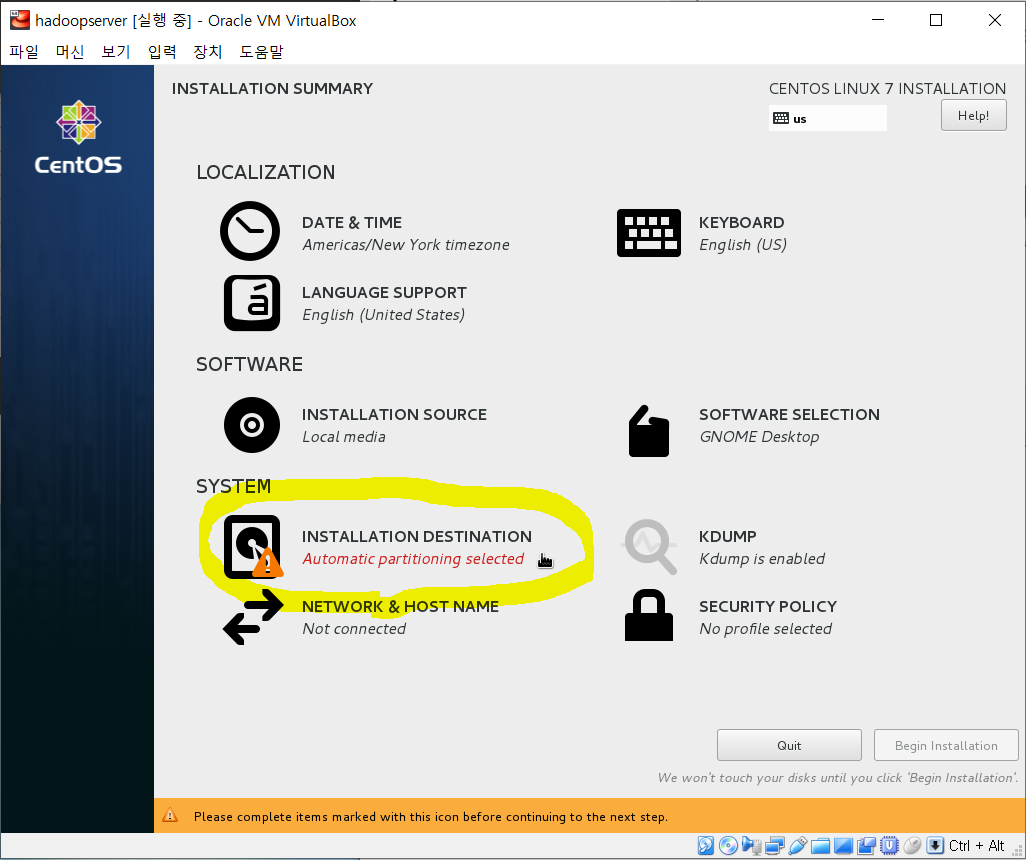Viewport: 1026px width, 860px height.
Task: Open the 보기 menu
Action: click(x=116, y=52)
